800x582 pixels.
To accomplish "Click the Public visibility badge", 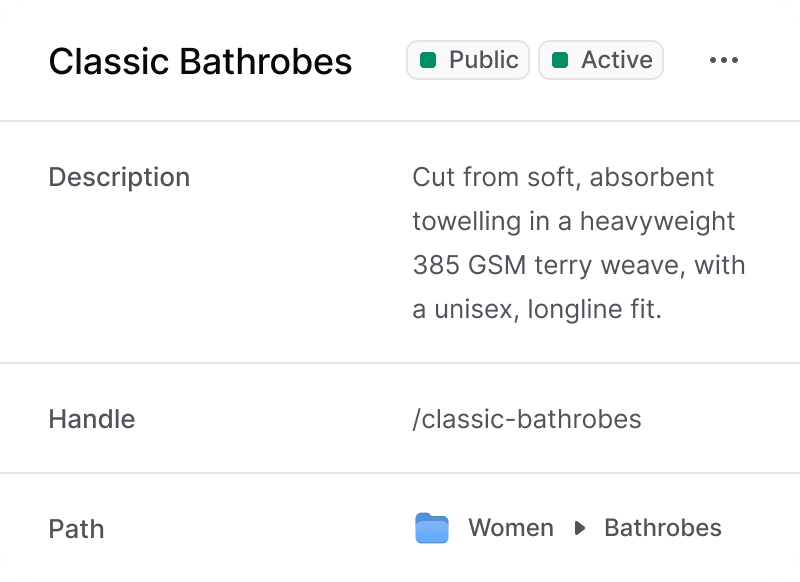I will [467, 60].
